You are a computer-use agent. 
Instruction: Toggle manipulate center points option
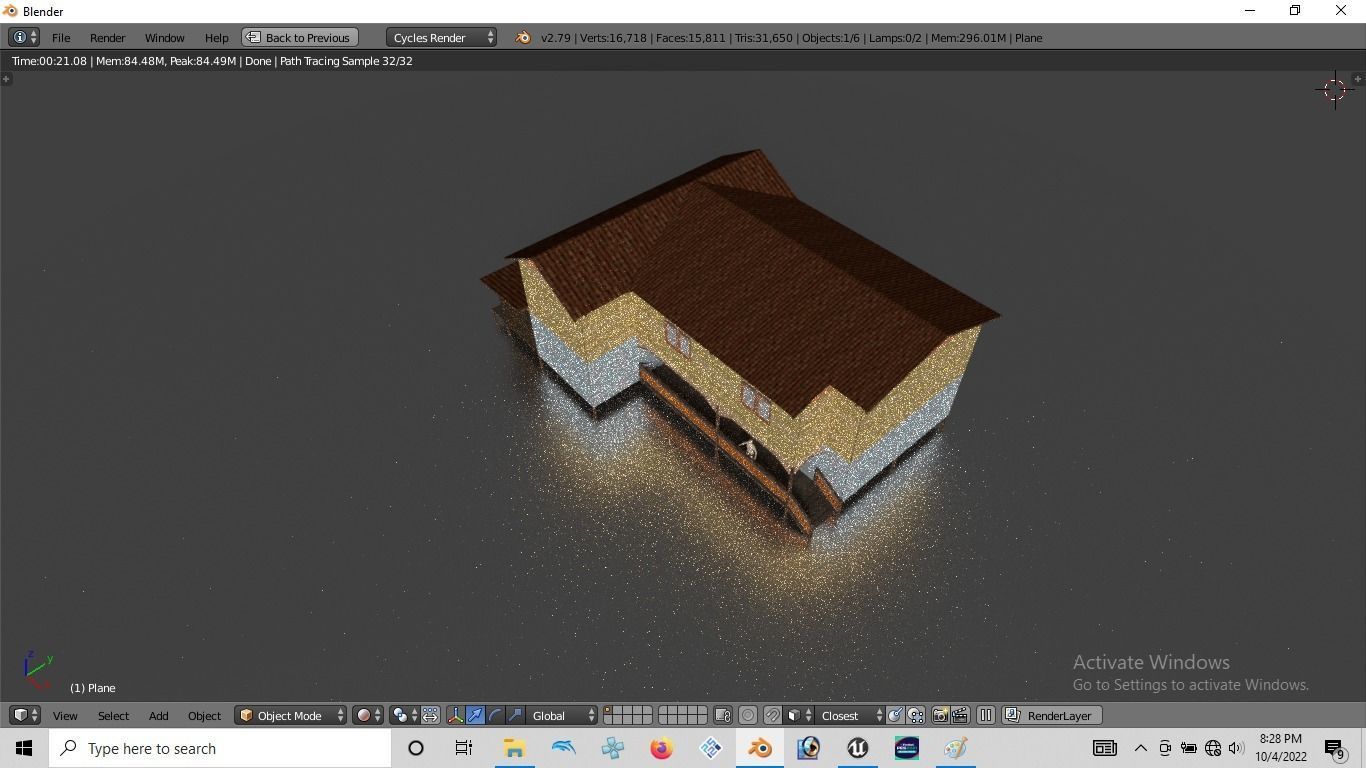430,715
